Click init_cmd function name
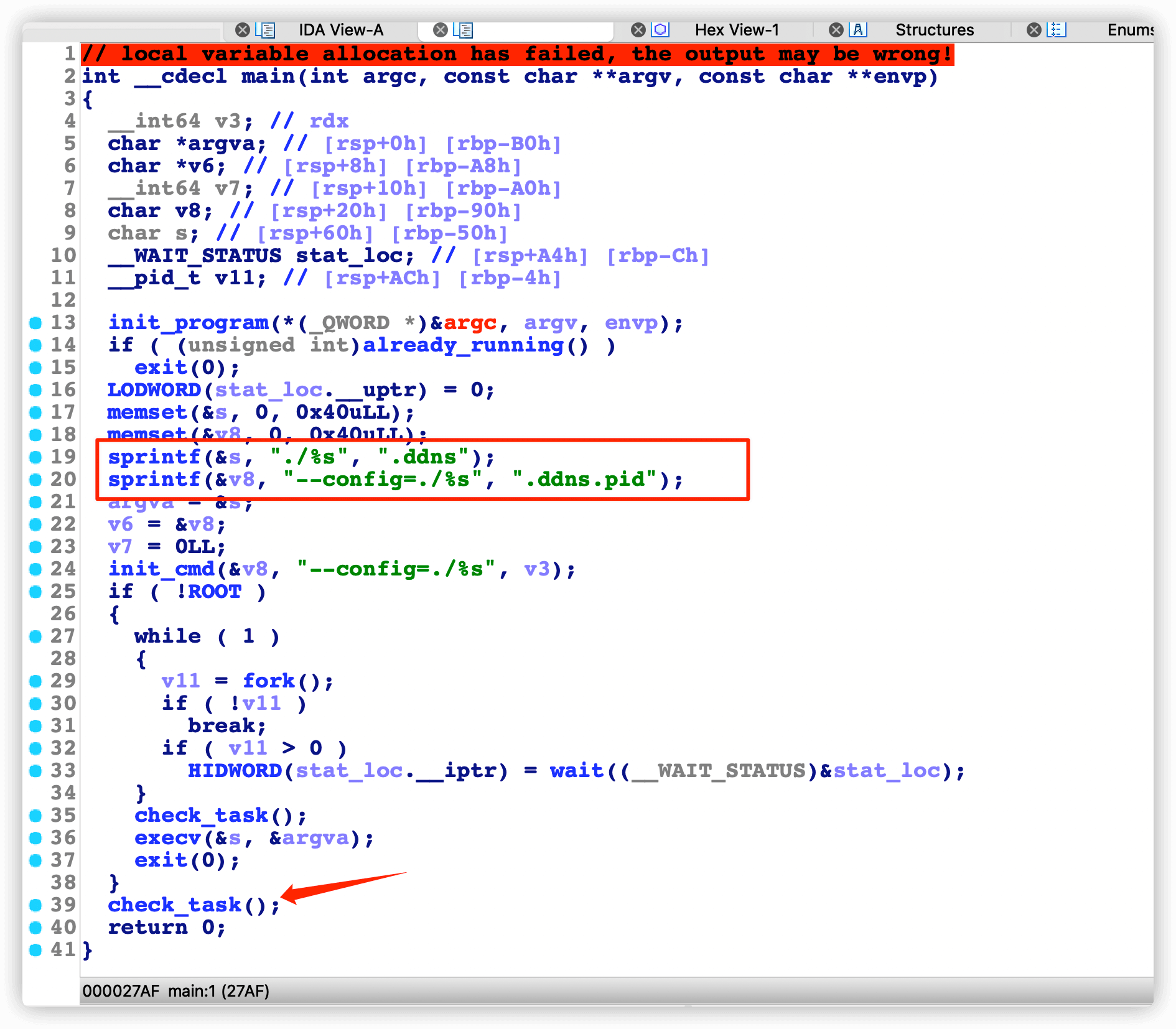1176x1029 pixels. (162, 569)
